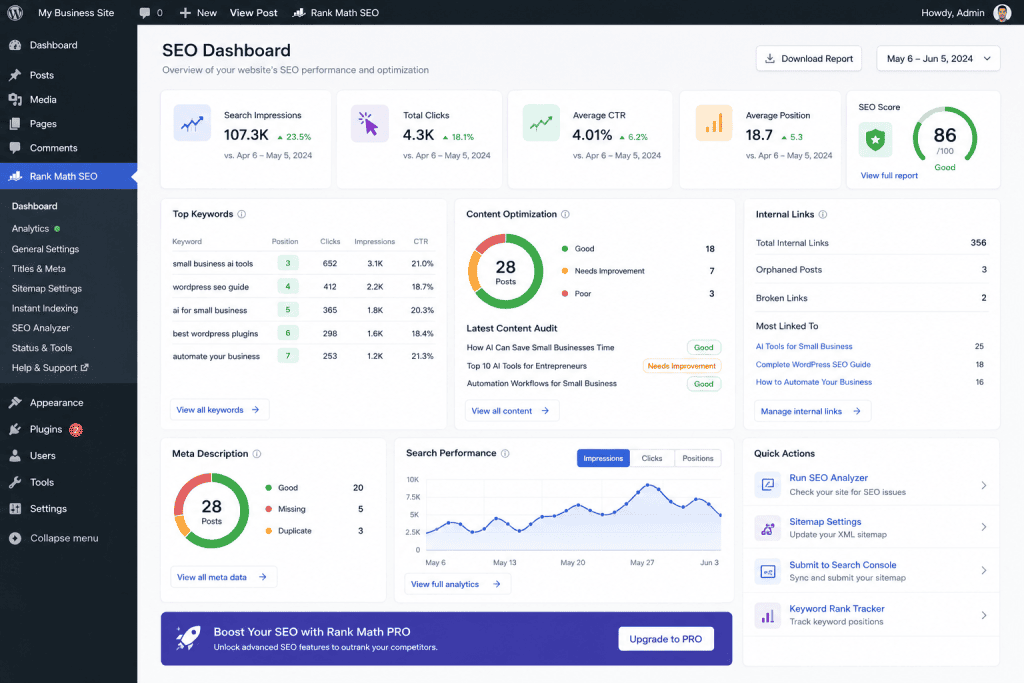1024x683 pixels.
Task: Open General Settings submenu item
Action: 46,249
